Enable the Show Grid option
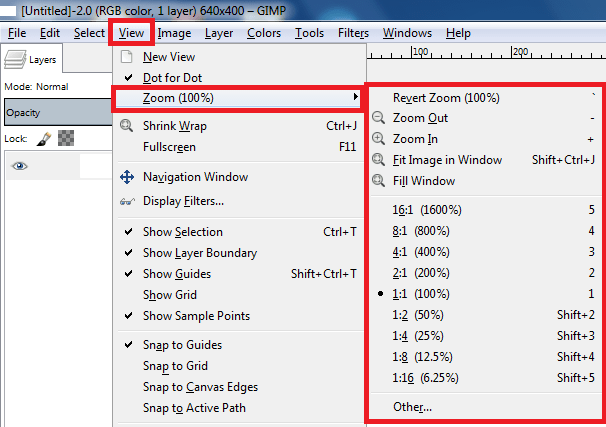The width and height of the screenshot is (606, 427). coord(170,295)
